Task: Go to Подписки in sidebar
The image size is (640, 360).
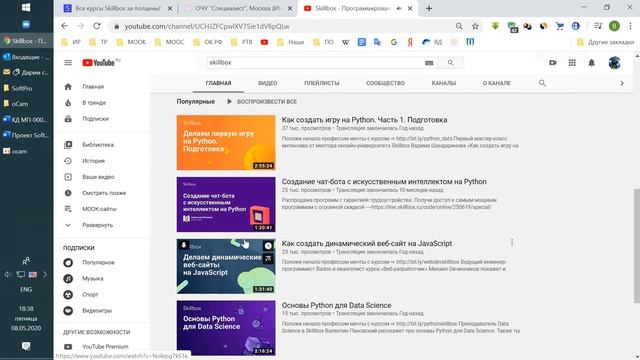Action: click(96, 119)
